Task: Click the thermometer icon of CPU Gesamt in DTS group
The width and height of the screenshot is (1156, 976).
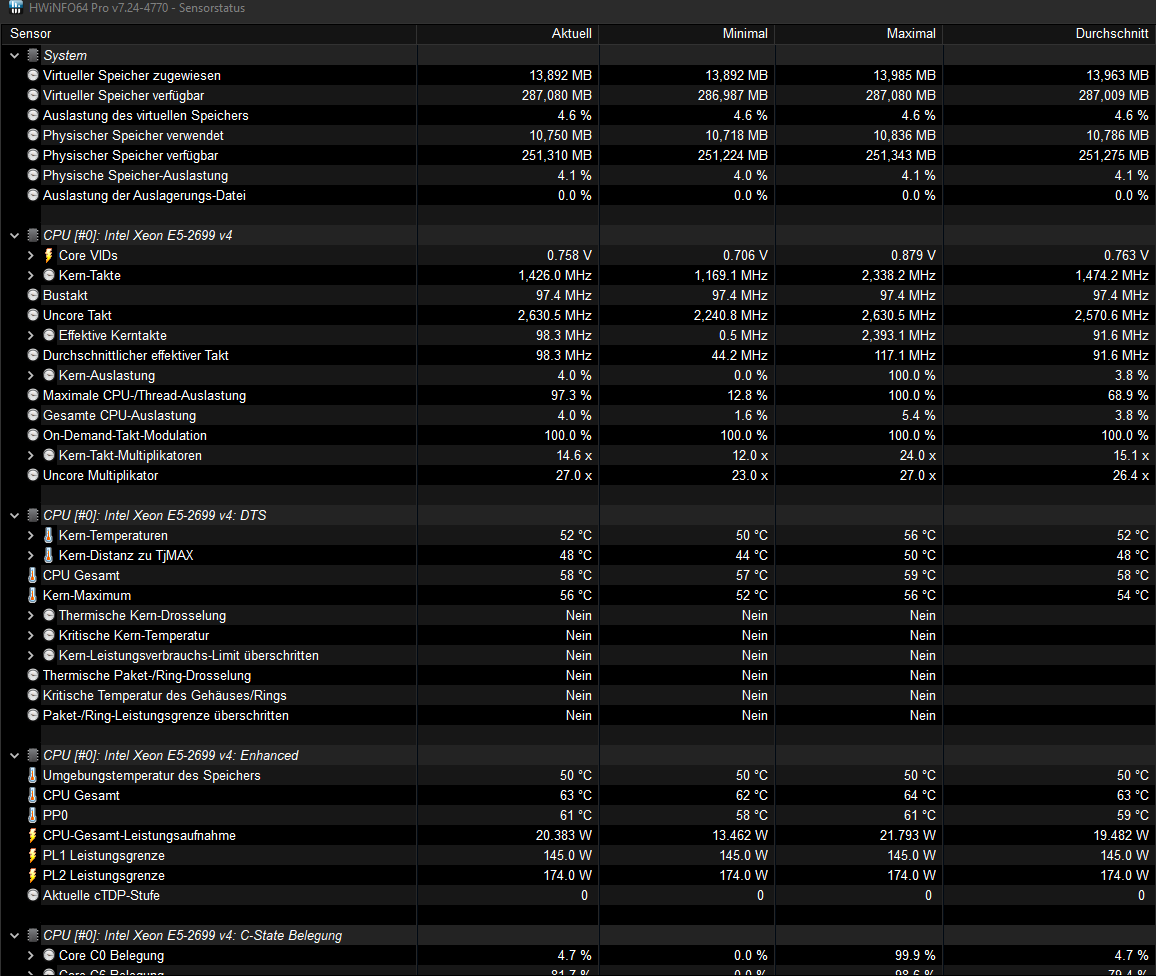Action: tap(32, 575)
